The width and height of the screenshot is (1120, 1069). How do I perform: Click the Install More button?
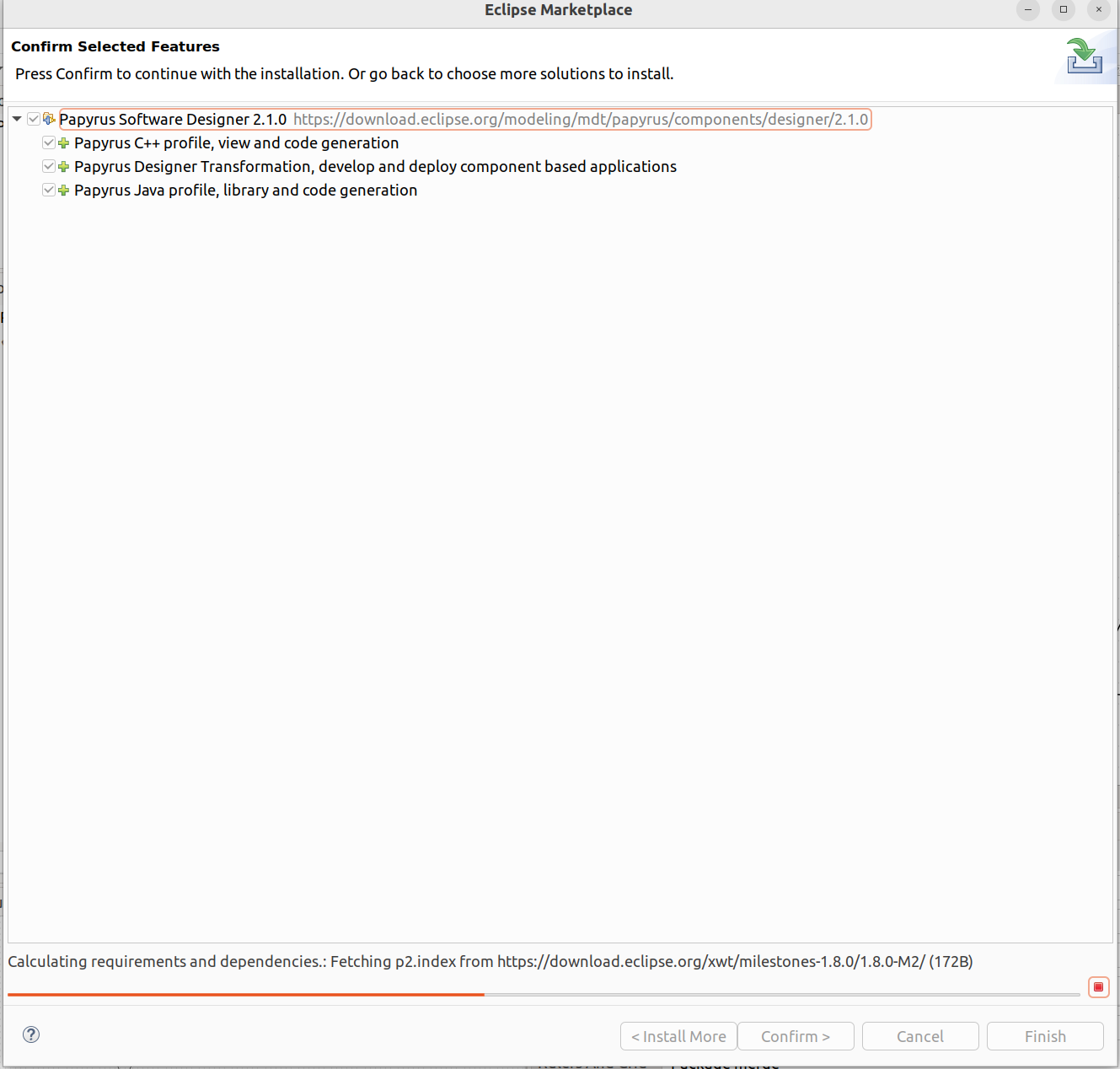pos(678,1036)
